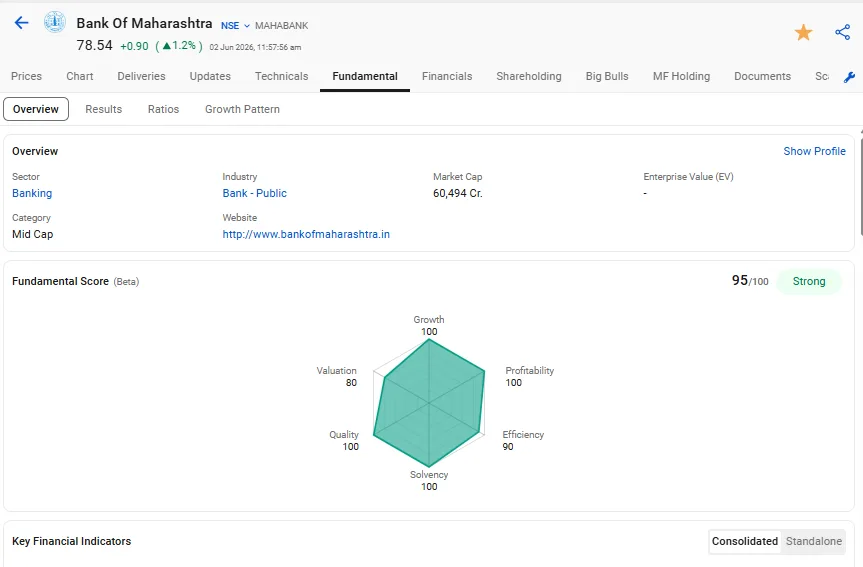View the Shareholding tab
This screenshot has height=567, width=863.
click(529, 76)
